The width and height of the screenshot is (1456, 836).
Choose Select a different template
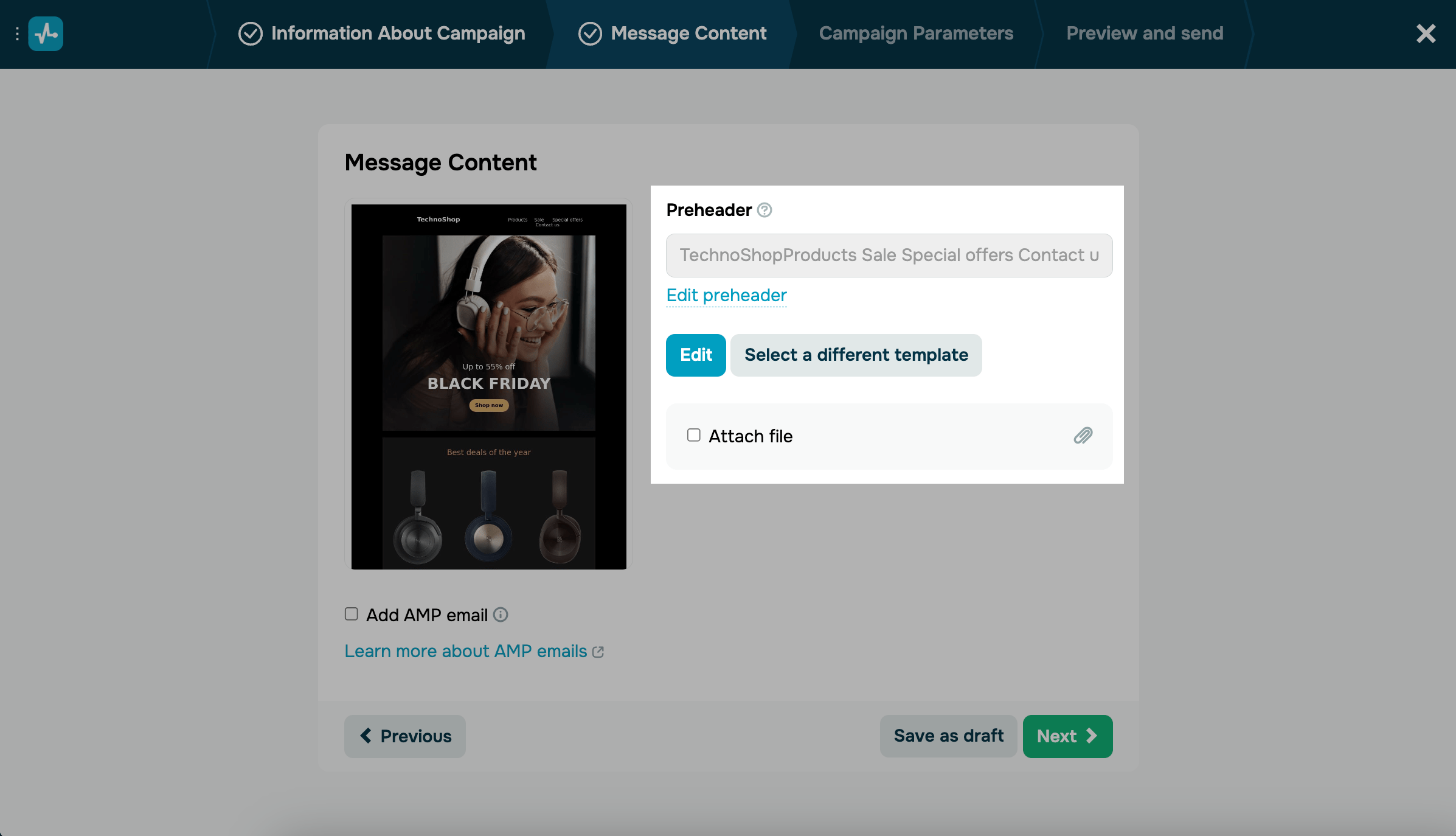coord(856,355)
